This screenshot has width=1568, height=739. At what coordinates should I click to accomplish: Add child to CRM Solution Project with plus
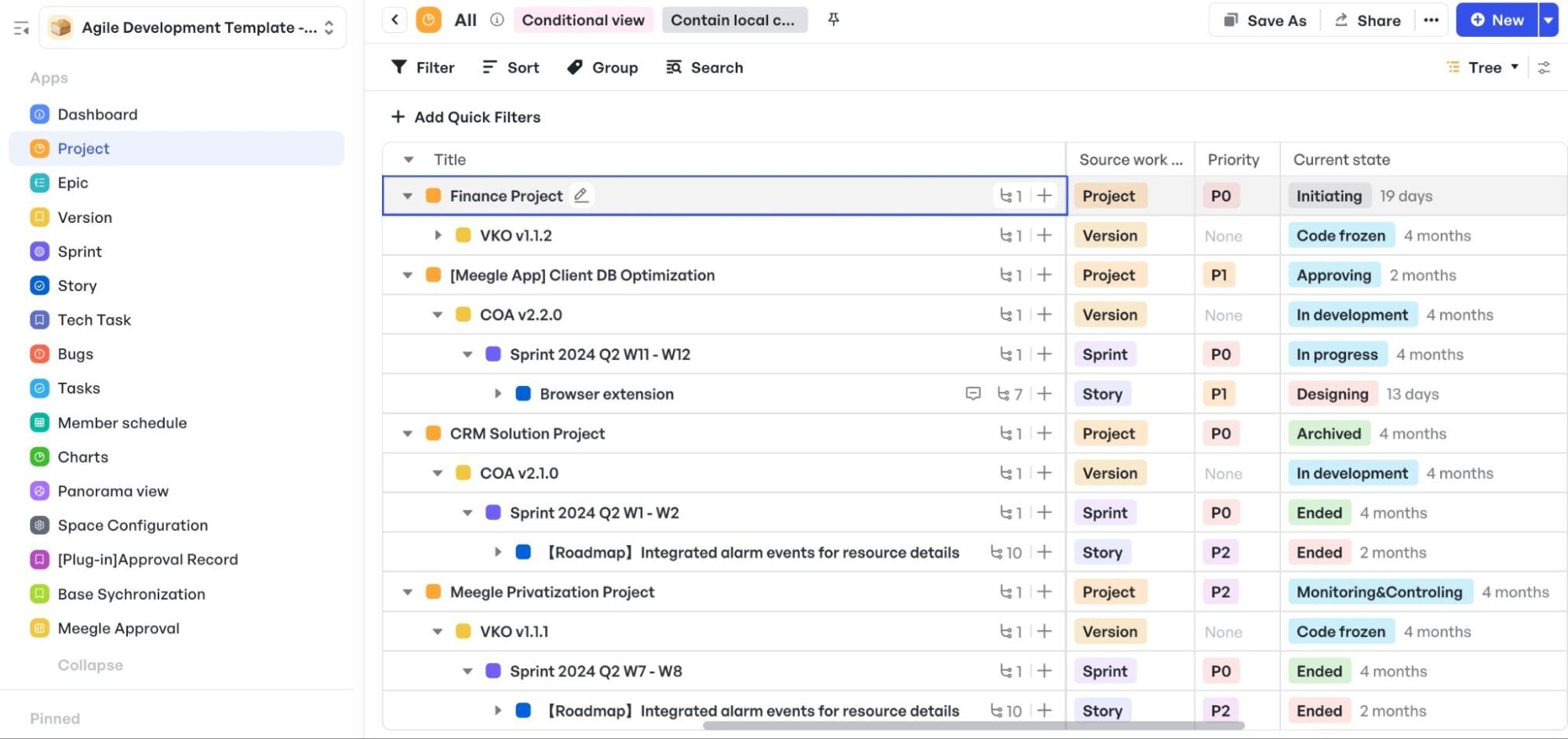pos(1044,433)
